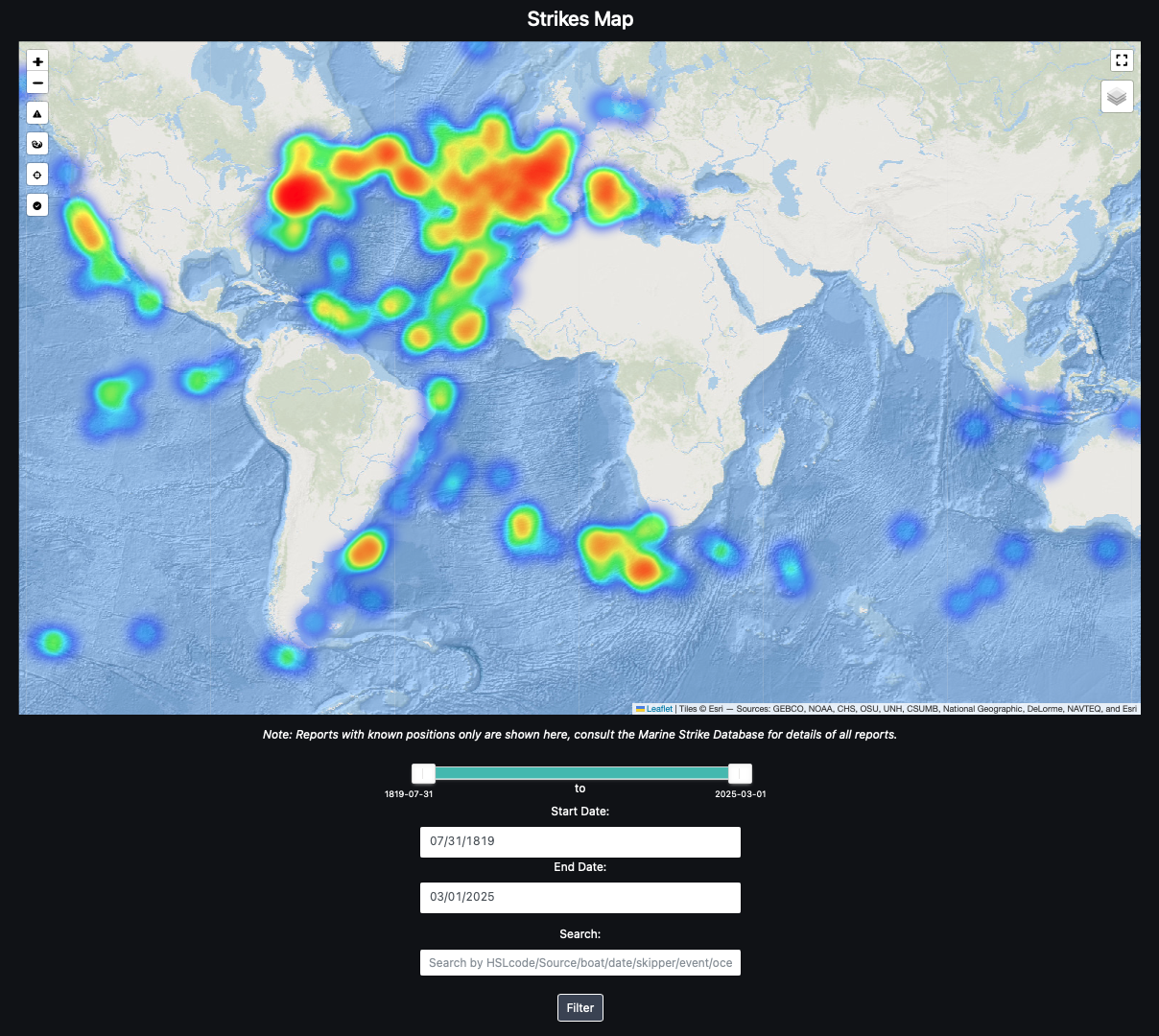Screen dimensions: 1159x1036
Task: Activate the locate crosshair control
Action: [36, 174]
